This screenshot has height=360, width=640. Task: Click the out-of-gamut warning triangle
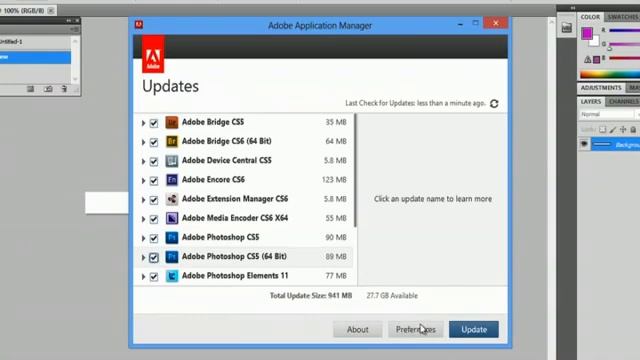coord(587,60)
